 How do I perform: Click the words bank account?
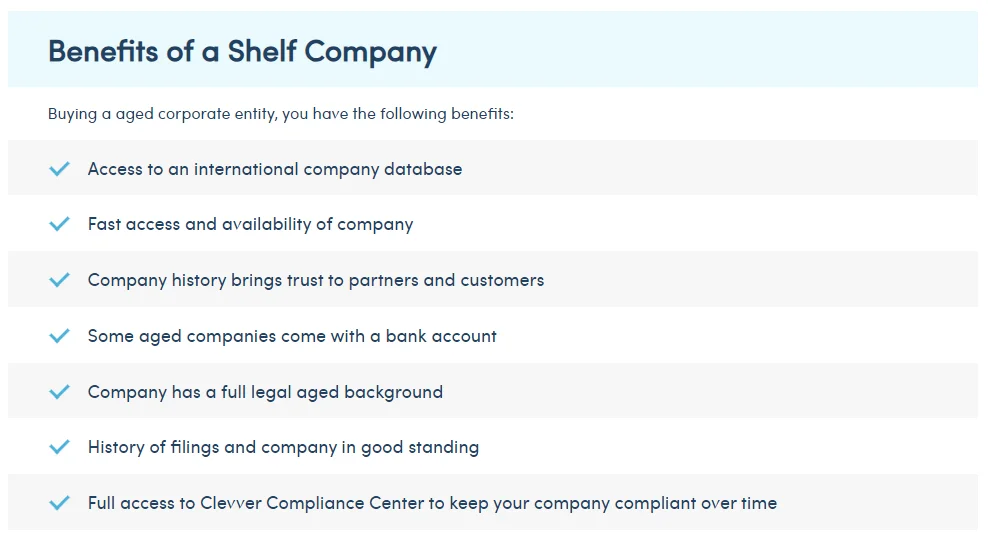click(x=440, y=336)
